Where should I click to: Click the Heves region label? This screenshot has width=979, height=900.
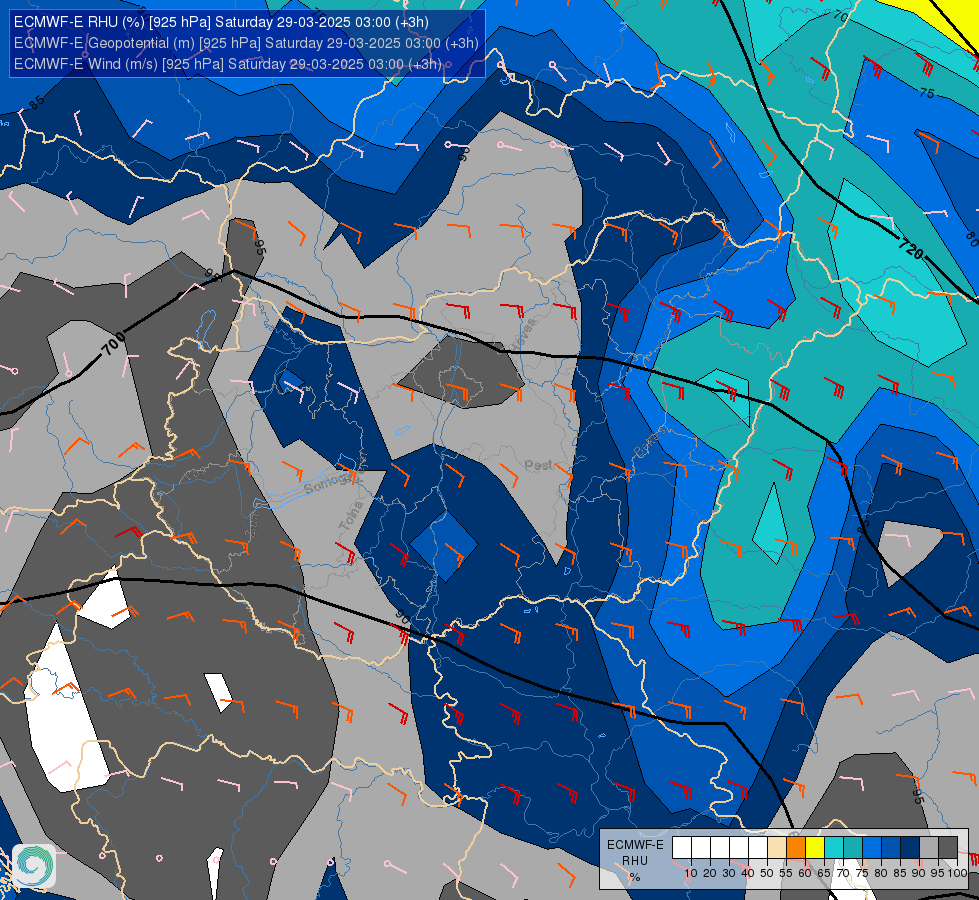pos(524,334)
